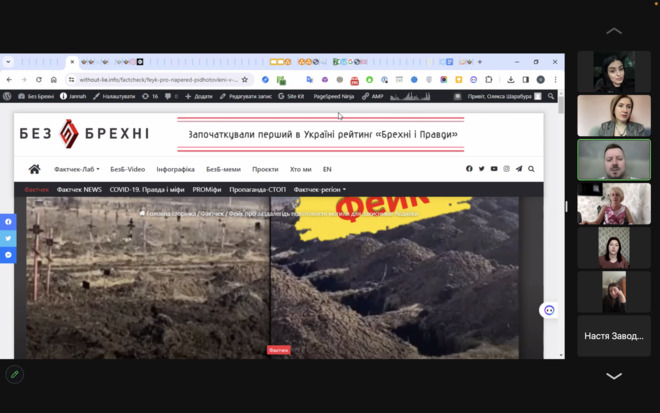Image resolution: width=660 pixels, height=413 pixels.
Task: Expand the Фактчек-Лаб dropdown menu
Action: tap(77, 169)
